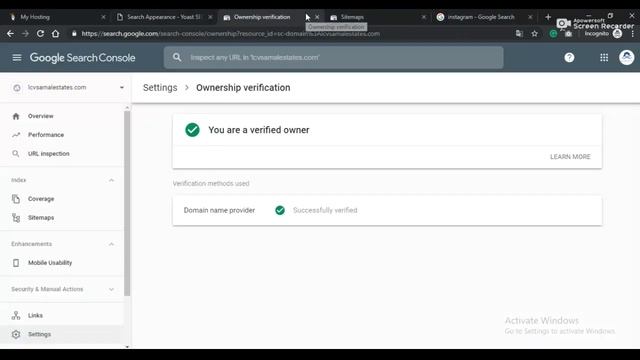Click LEARN MORE on verified owner card
Image resolution: width=640 pixels, height=360 pixels.
(x=570, y=157)
